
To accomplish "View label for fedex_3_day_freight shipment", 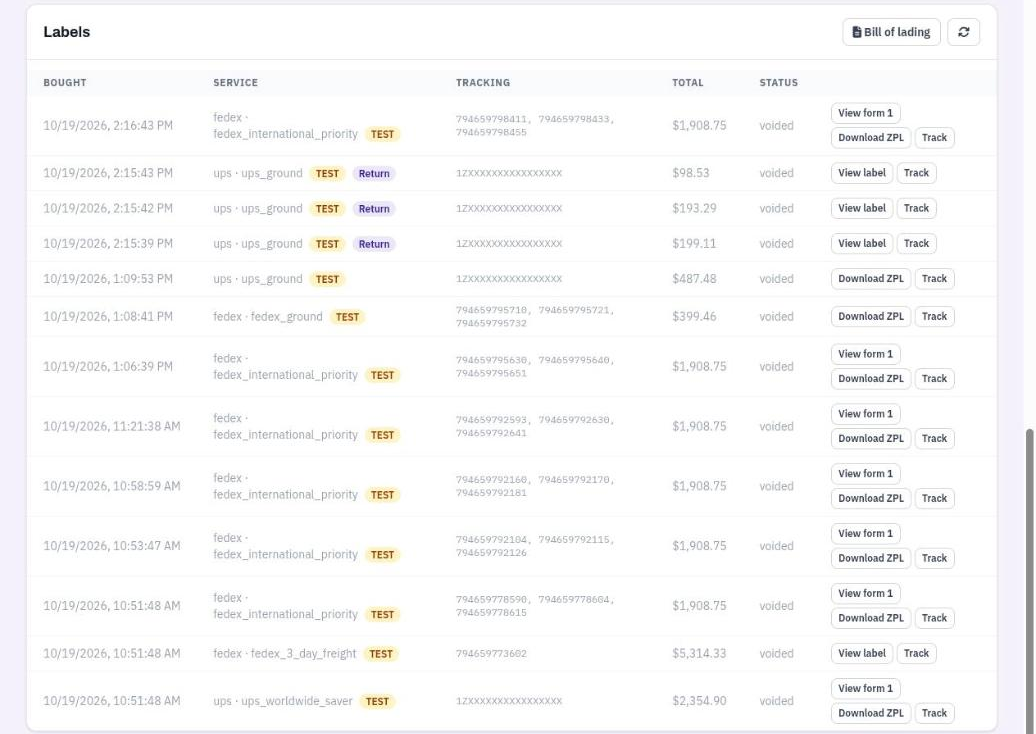I will (862, 653).
